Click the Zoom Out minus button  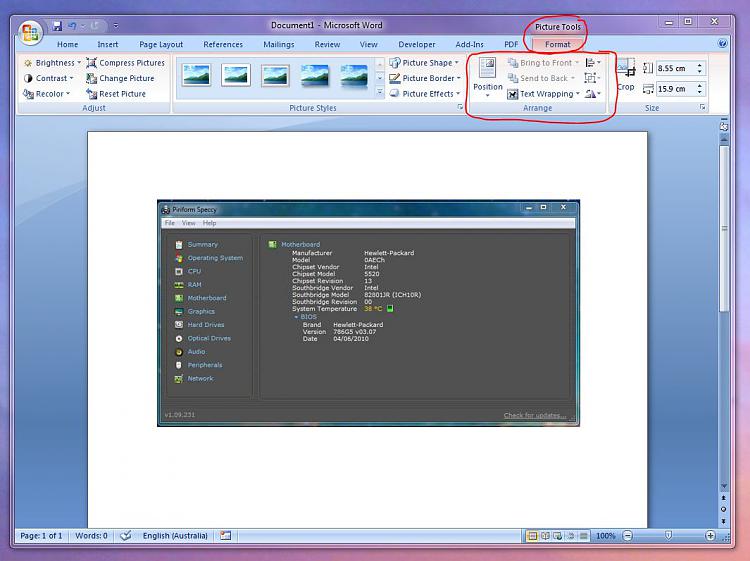tap(628, 536)
